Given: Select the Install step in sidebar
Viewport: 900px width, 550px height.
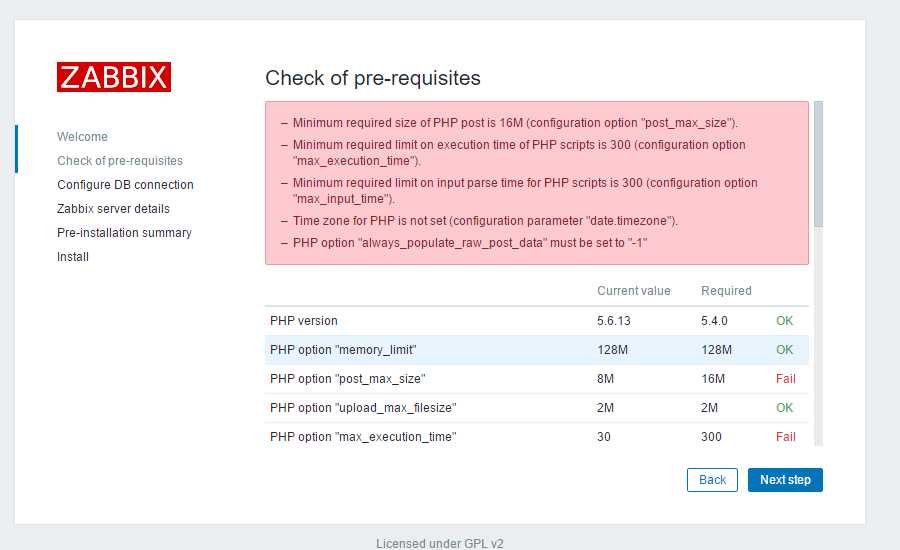Looking at the screenshot, I should click(x=73, y=257).
